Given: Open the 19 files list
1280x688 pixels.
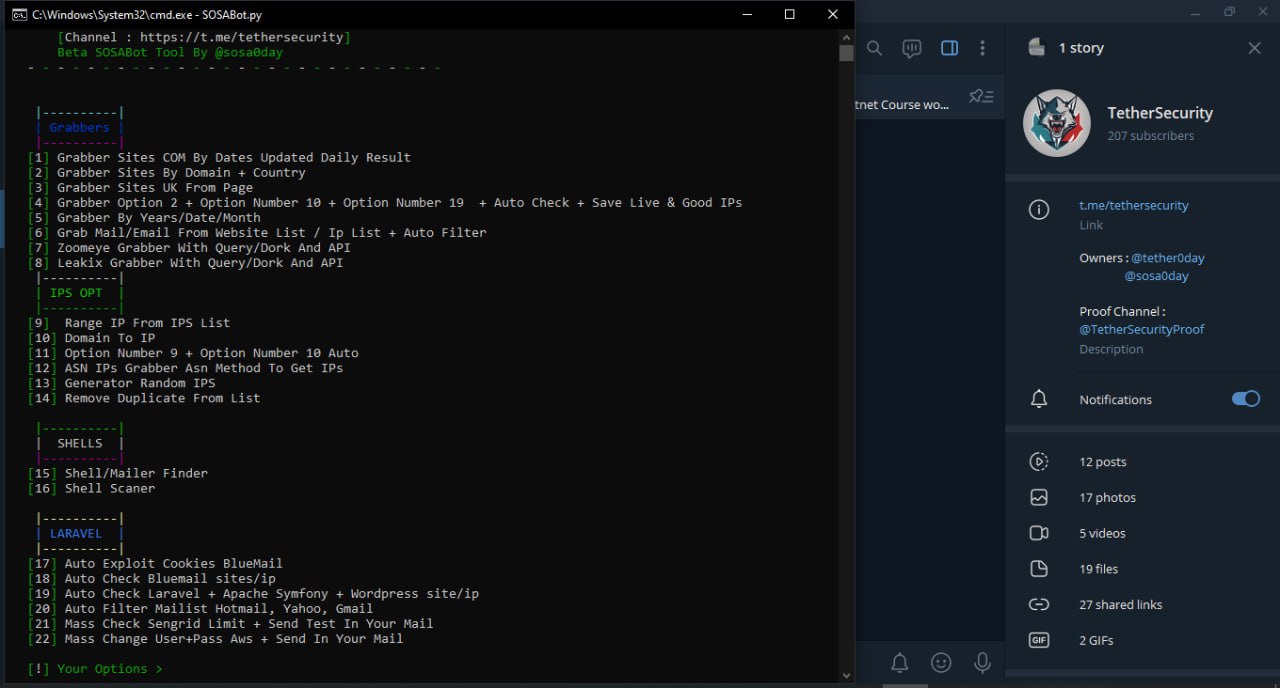Looking at the screenshot, I should [1142, 569].
